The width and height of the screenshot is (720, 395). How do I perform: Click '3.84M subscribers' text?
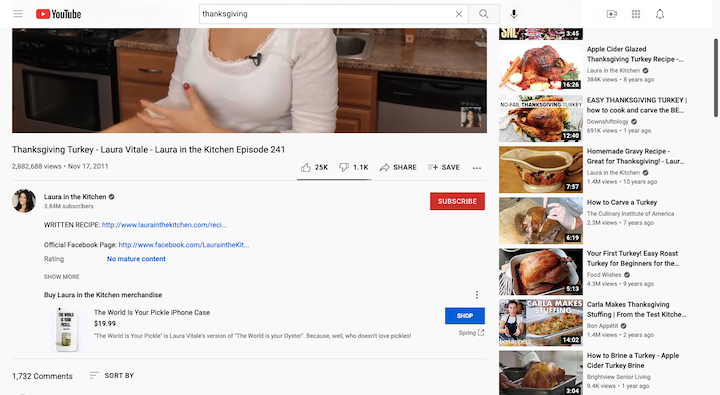click(x=68, y=206)
